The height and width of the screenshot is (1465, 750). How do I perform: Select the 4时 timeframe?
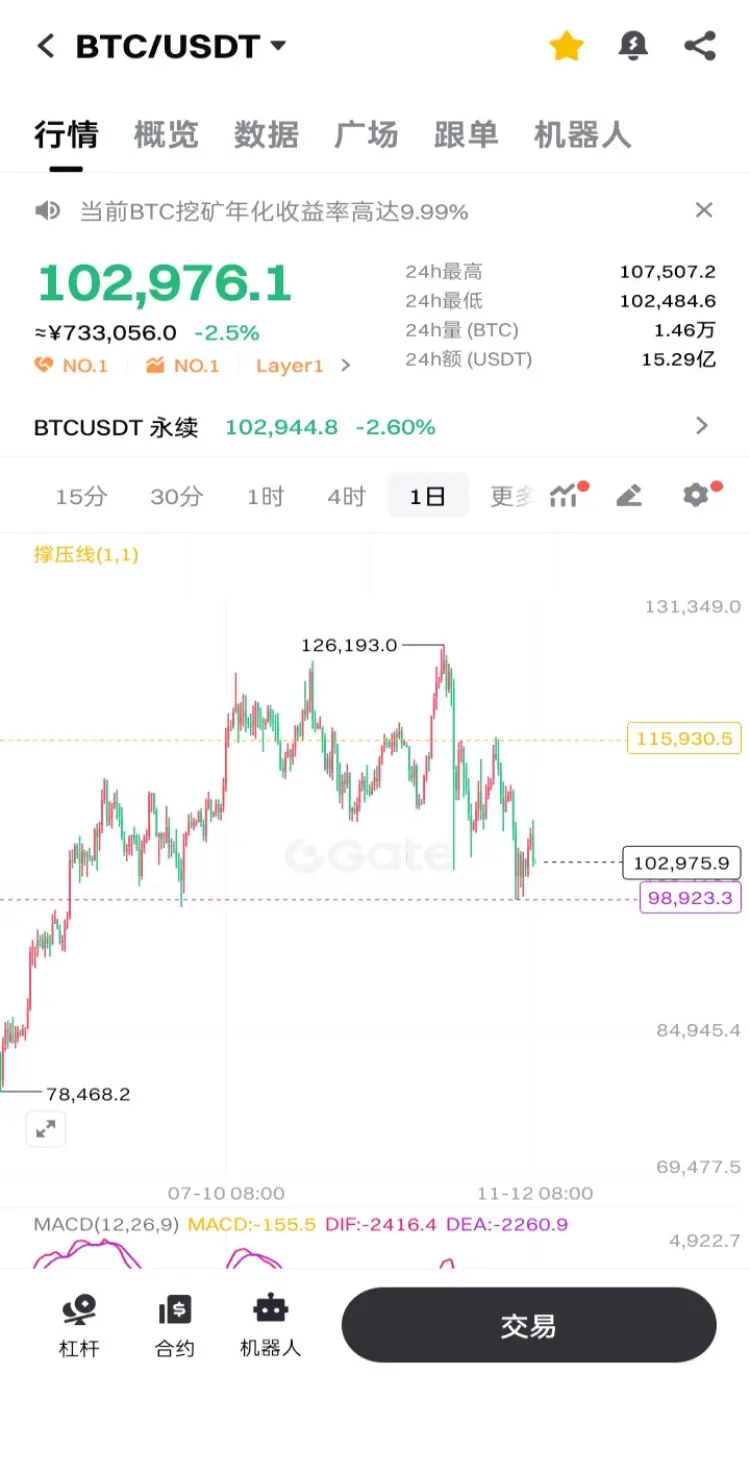click(x=346, y=496)
